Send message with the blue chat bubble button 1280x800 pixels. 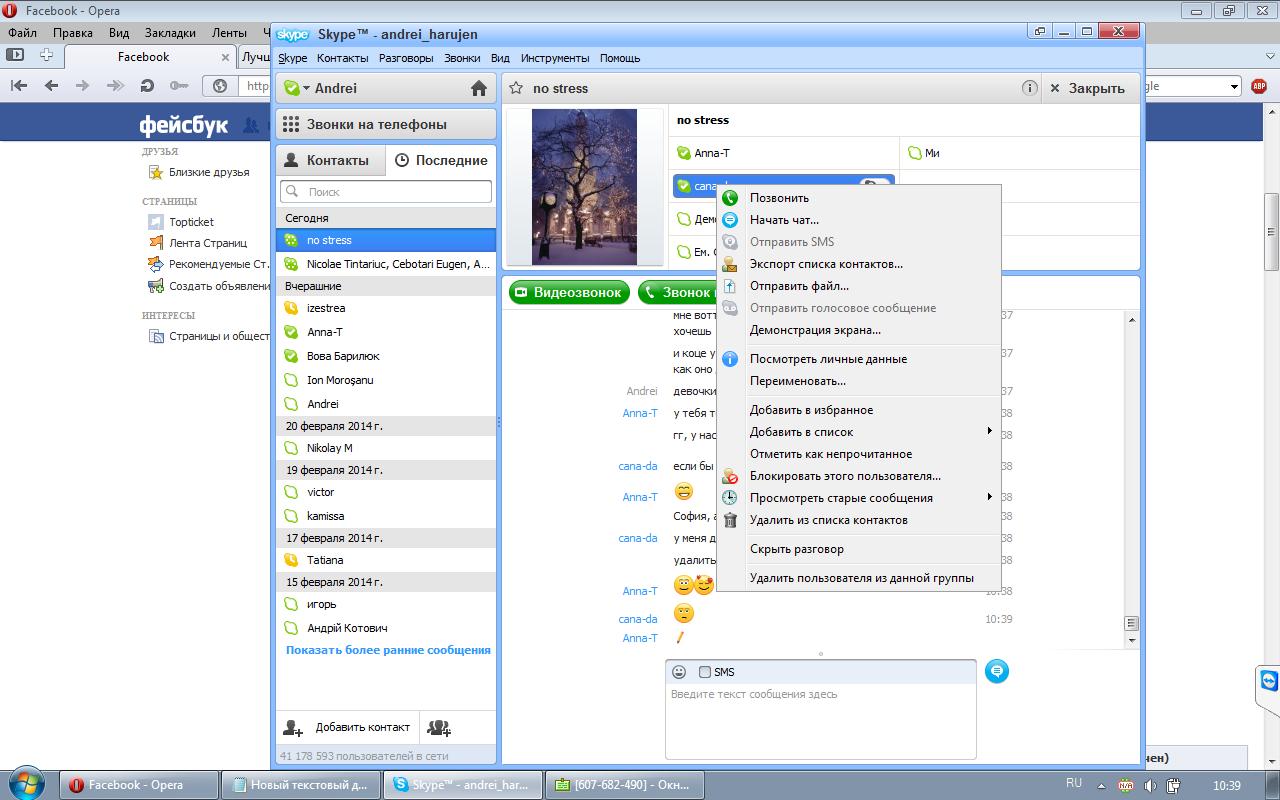pyautogui.click(x=996, y=671)
